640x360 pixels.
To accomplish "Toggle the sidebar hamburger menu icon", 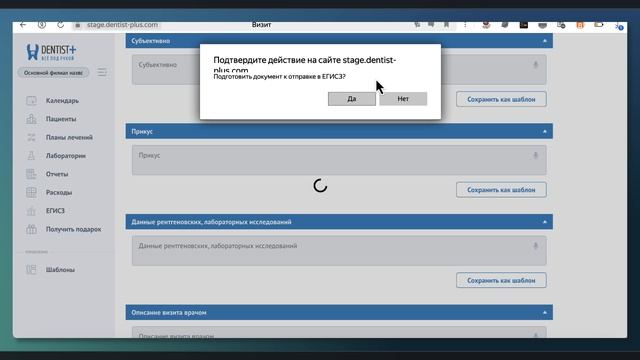I will click(102, 73).
